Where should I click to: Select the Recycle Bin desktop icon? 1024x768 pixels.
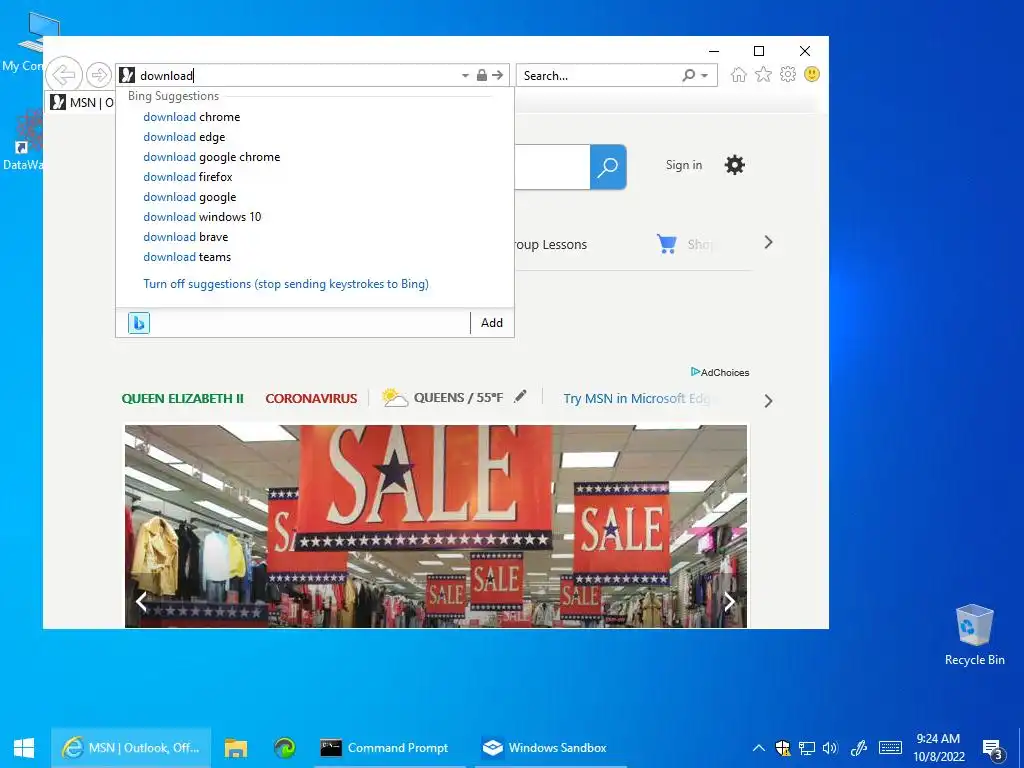point(974,635)
